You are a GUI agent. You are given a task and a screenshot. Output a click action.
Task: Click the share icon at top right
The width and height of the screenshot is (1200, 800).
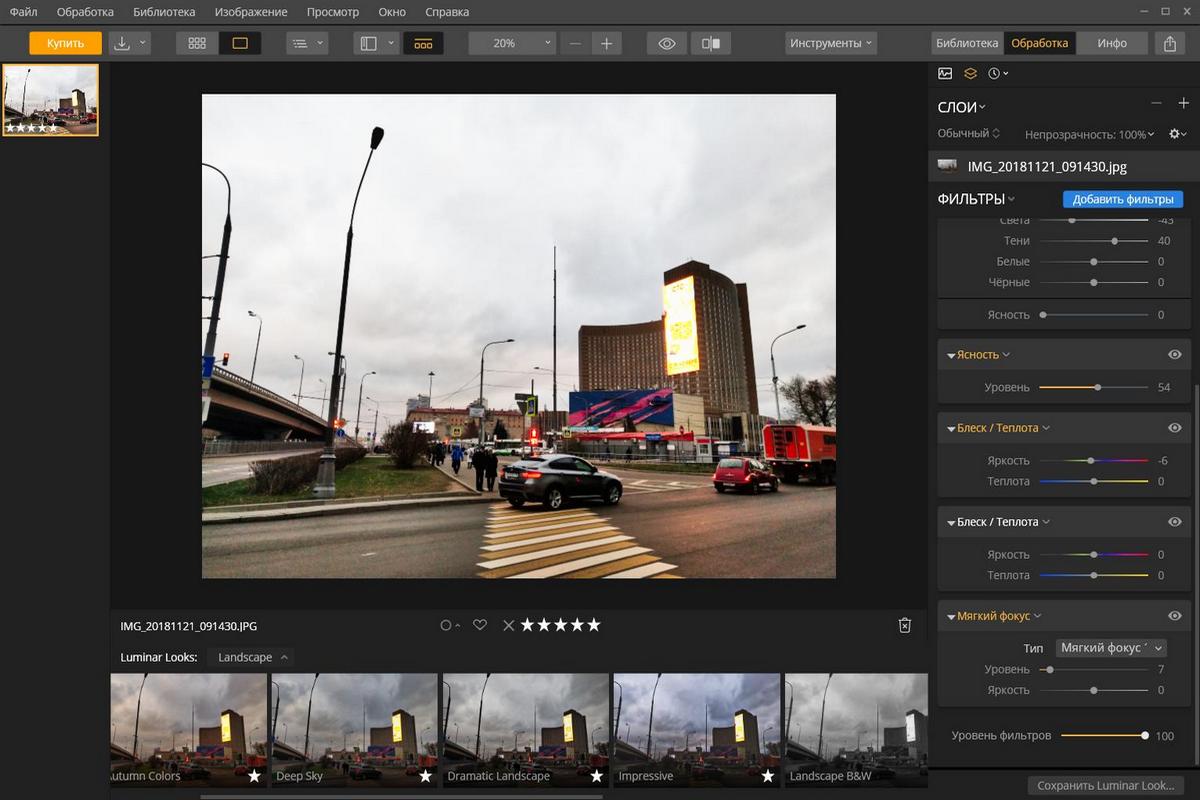click(x=1169, y=44)
